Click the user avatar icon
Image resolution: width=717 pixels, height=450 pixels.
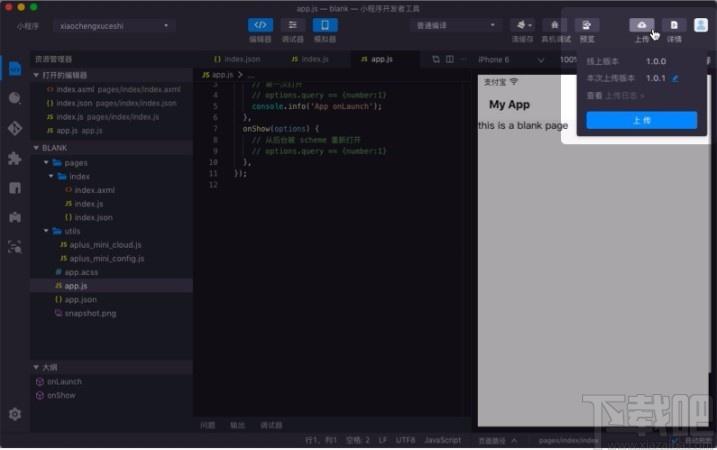pos(701,25)
